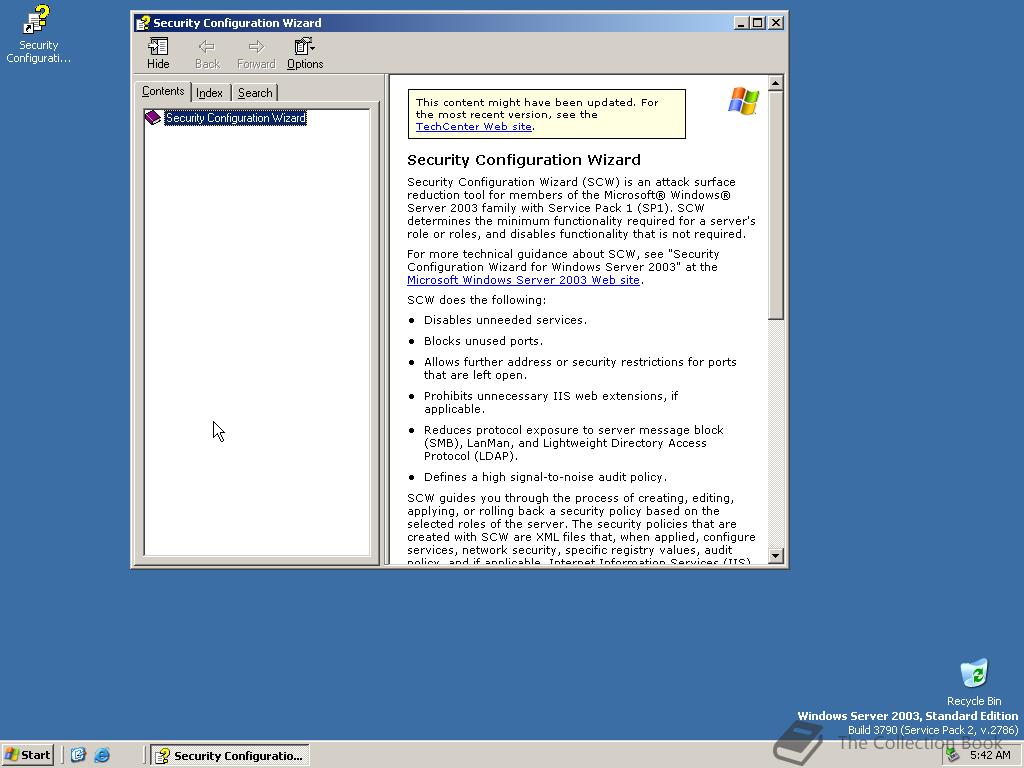1024x768 pixels.
Task: Open the Start menu
Action: click(x=27, y=755)
